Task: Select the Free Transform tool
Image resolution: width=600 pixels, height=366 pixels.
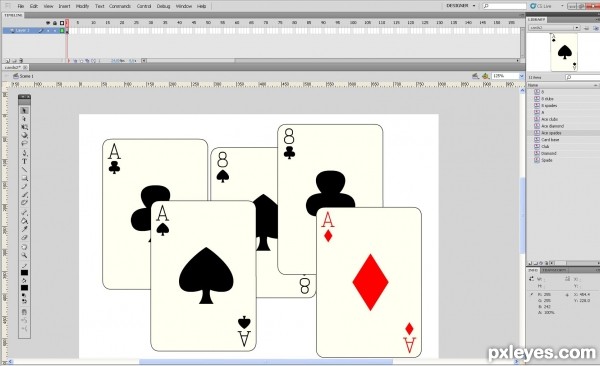Action: [x=24, y=127]
